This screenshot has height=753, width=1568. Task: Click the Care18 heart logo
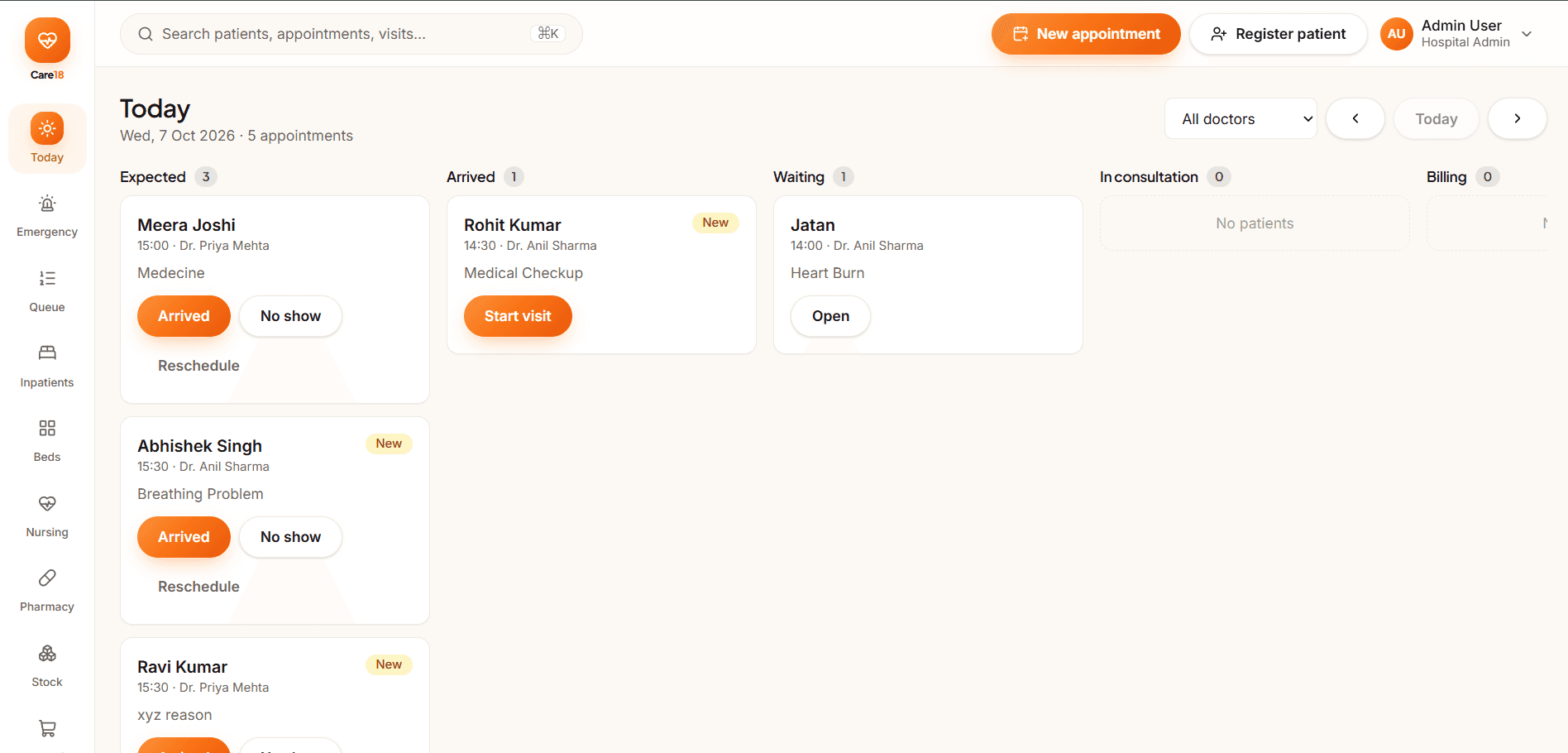(x=47, y=40)
